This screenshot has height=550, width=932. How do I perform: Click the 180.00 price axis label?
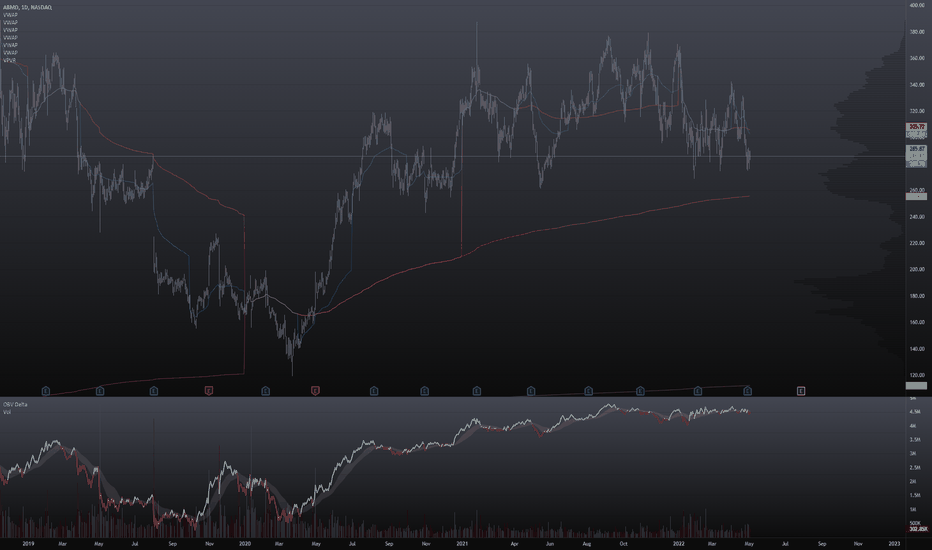pyautogui.click(x=916, y=296)
